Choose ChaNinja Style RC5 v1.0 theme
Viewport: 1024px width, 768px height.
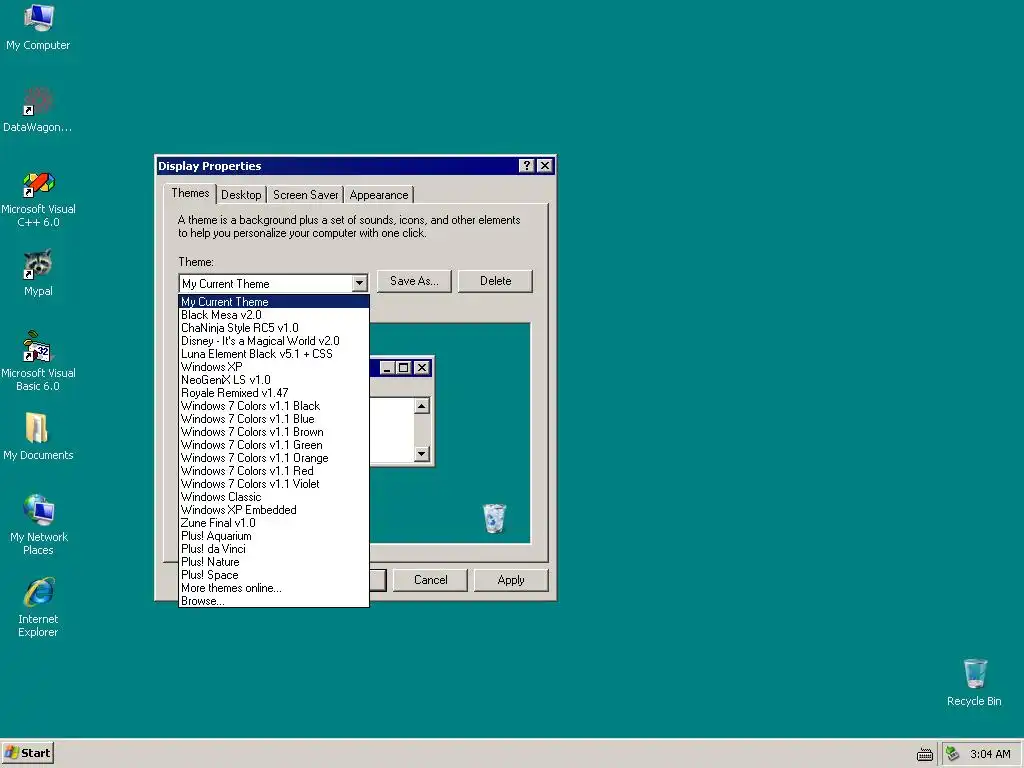click(x=274, y=328)
